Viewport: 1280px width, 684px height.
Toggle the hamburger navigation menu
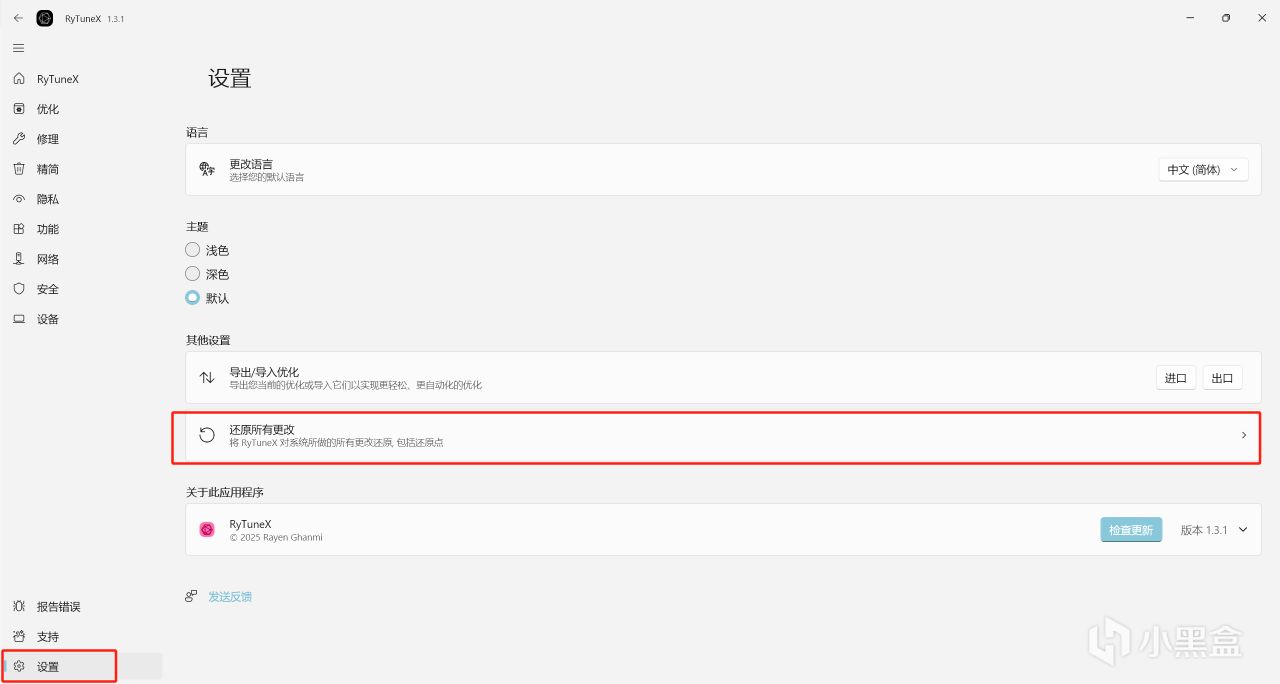click(18, 48)
